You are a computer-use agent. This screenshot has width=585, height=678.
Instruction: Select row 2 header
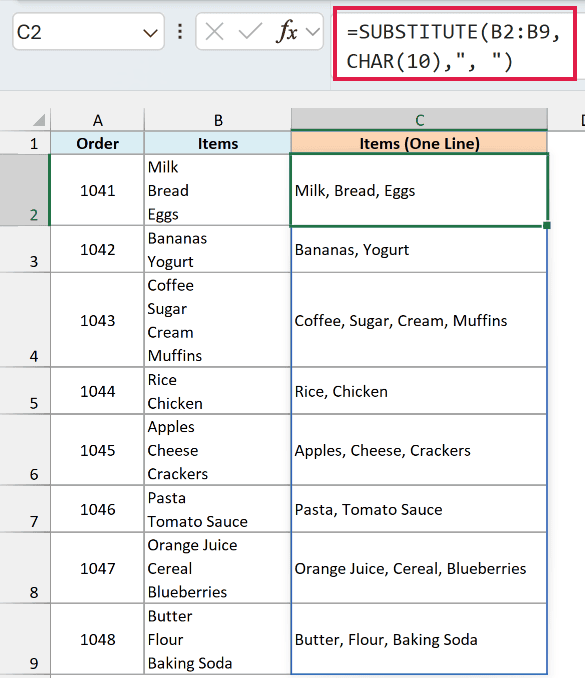[x=25, y=190]
